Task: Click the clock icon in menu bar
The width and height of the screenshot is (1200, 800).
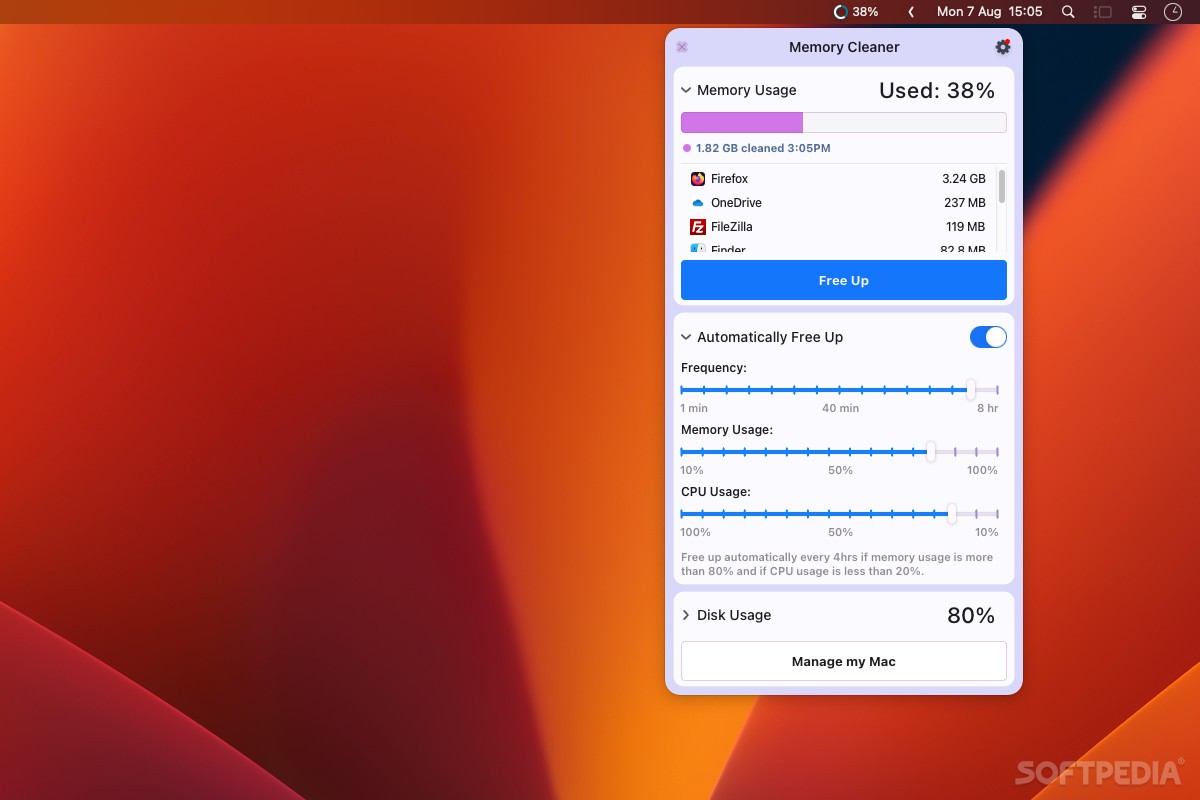Action: (1173, 12)
